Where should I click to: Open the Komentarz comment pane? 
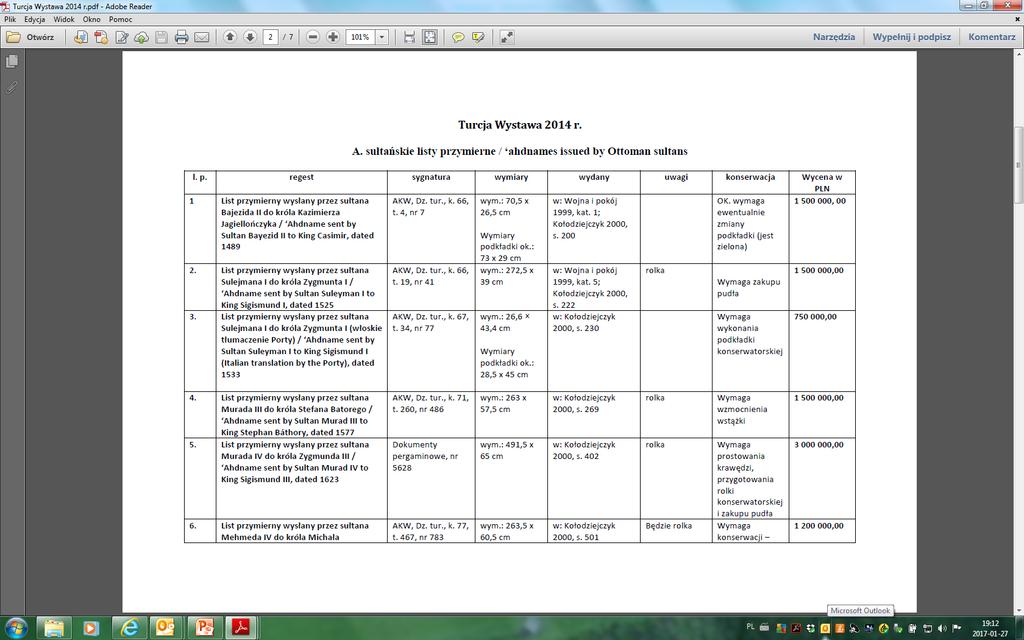[991, 37]
